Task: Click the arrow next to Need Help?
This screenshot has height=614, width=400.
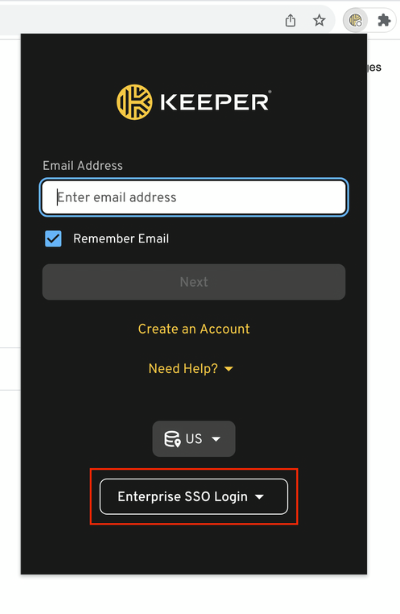Action: pos(228,369)
